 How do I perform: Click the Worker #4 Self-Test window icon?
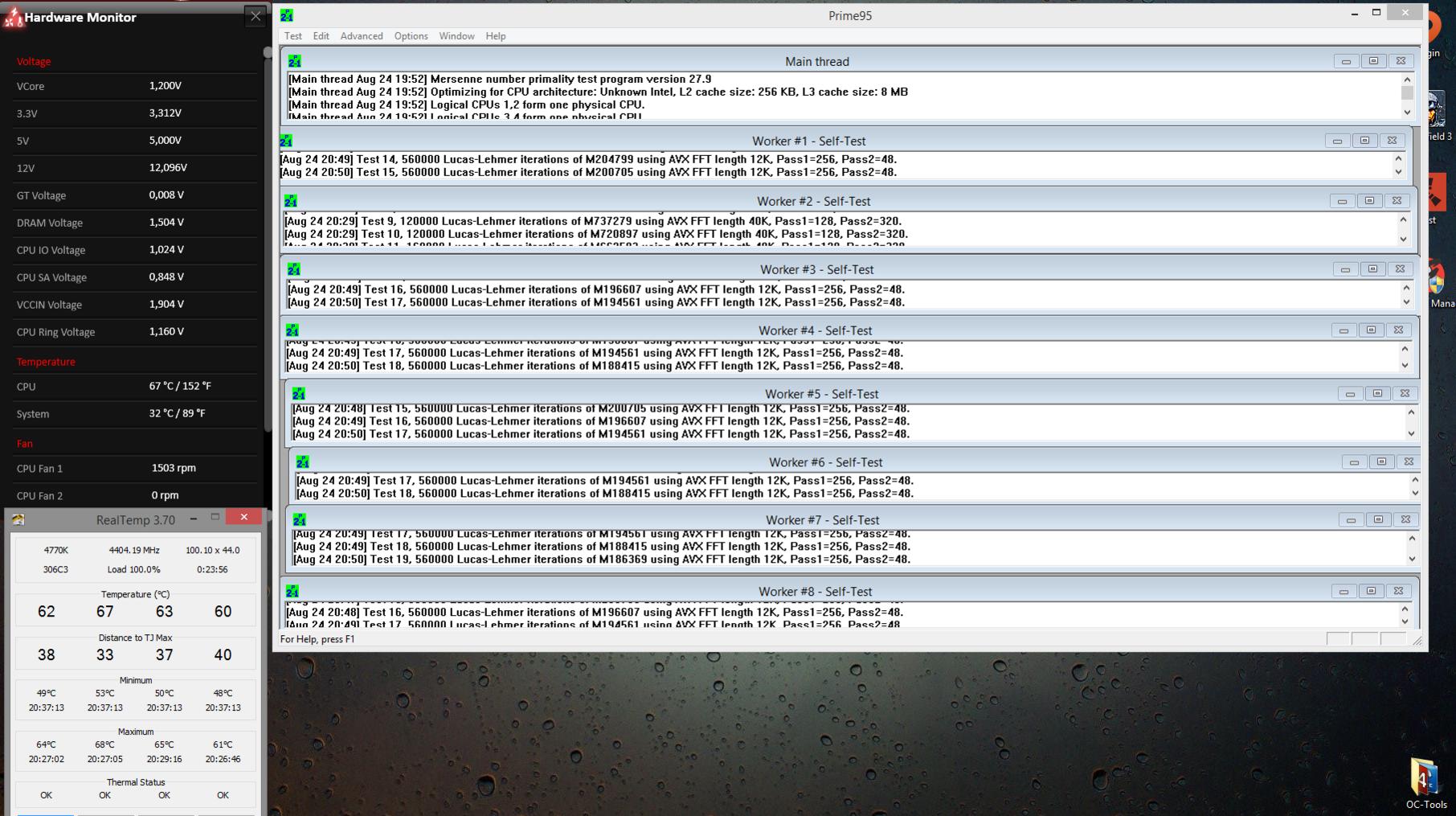pyautogui.click(x=292, y=330)
